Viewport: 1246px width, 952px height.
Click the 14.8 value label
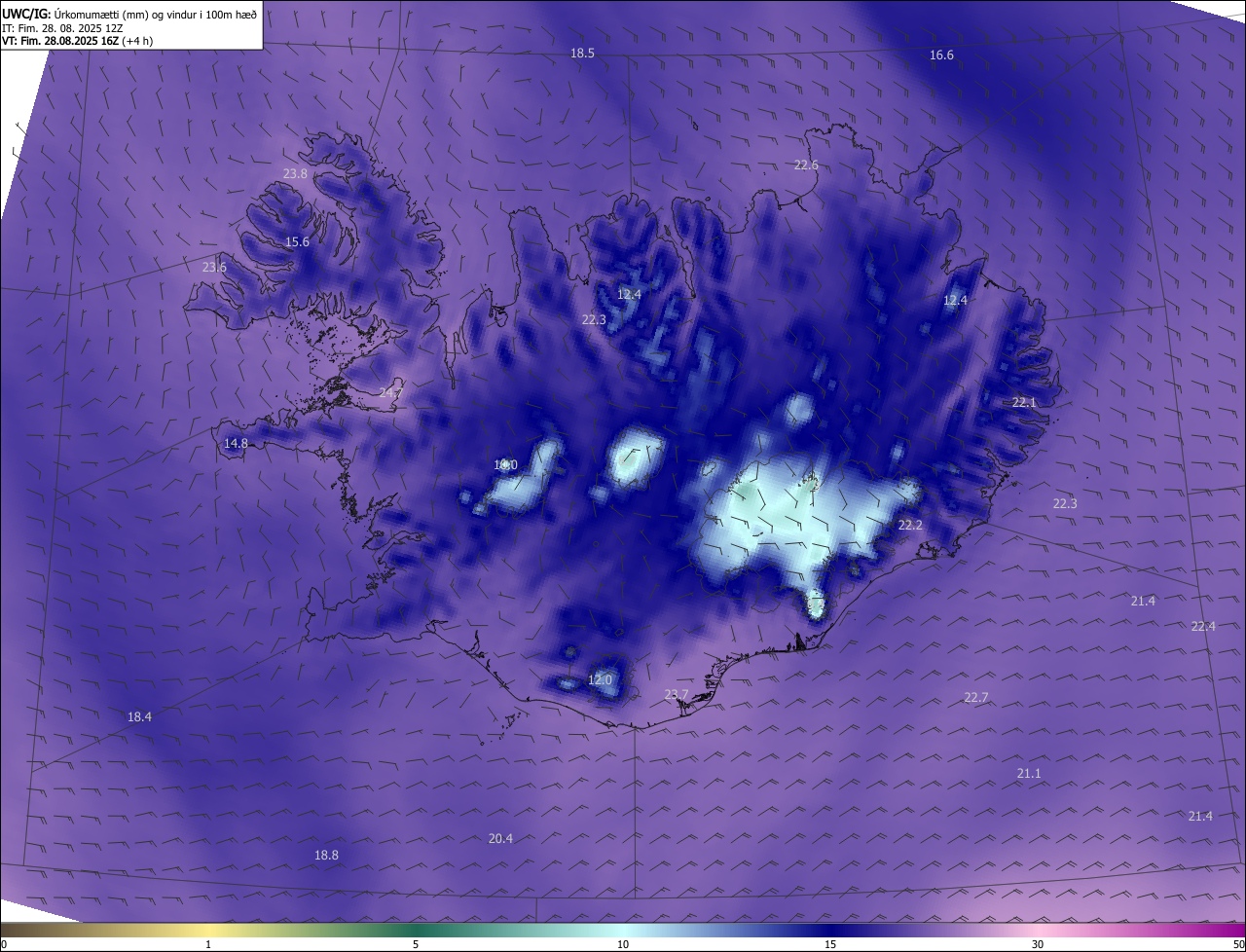pyautogui.click(x=236, y=444)
